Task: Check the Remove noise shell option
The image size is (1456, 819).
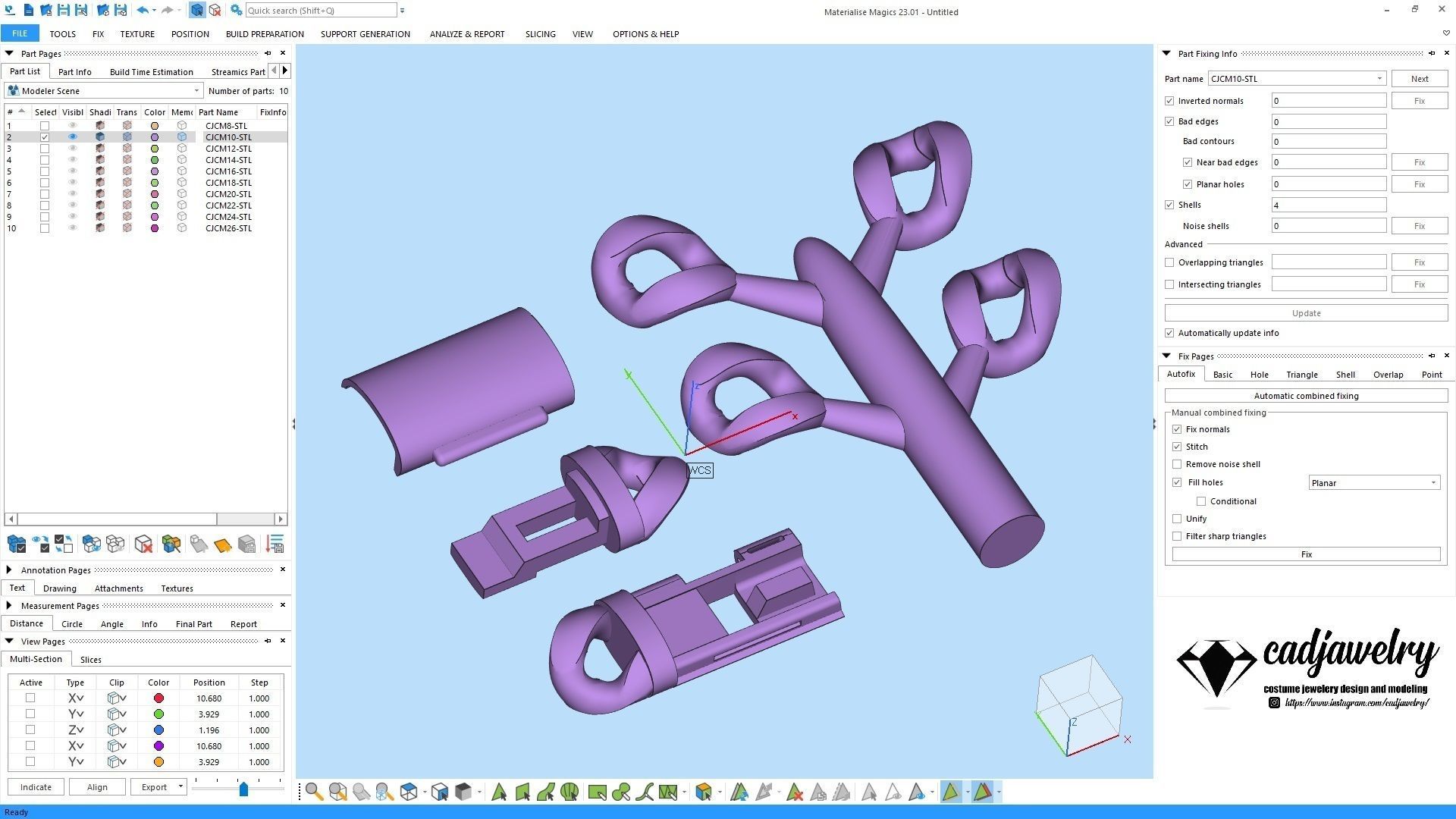Action: 1177,464
